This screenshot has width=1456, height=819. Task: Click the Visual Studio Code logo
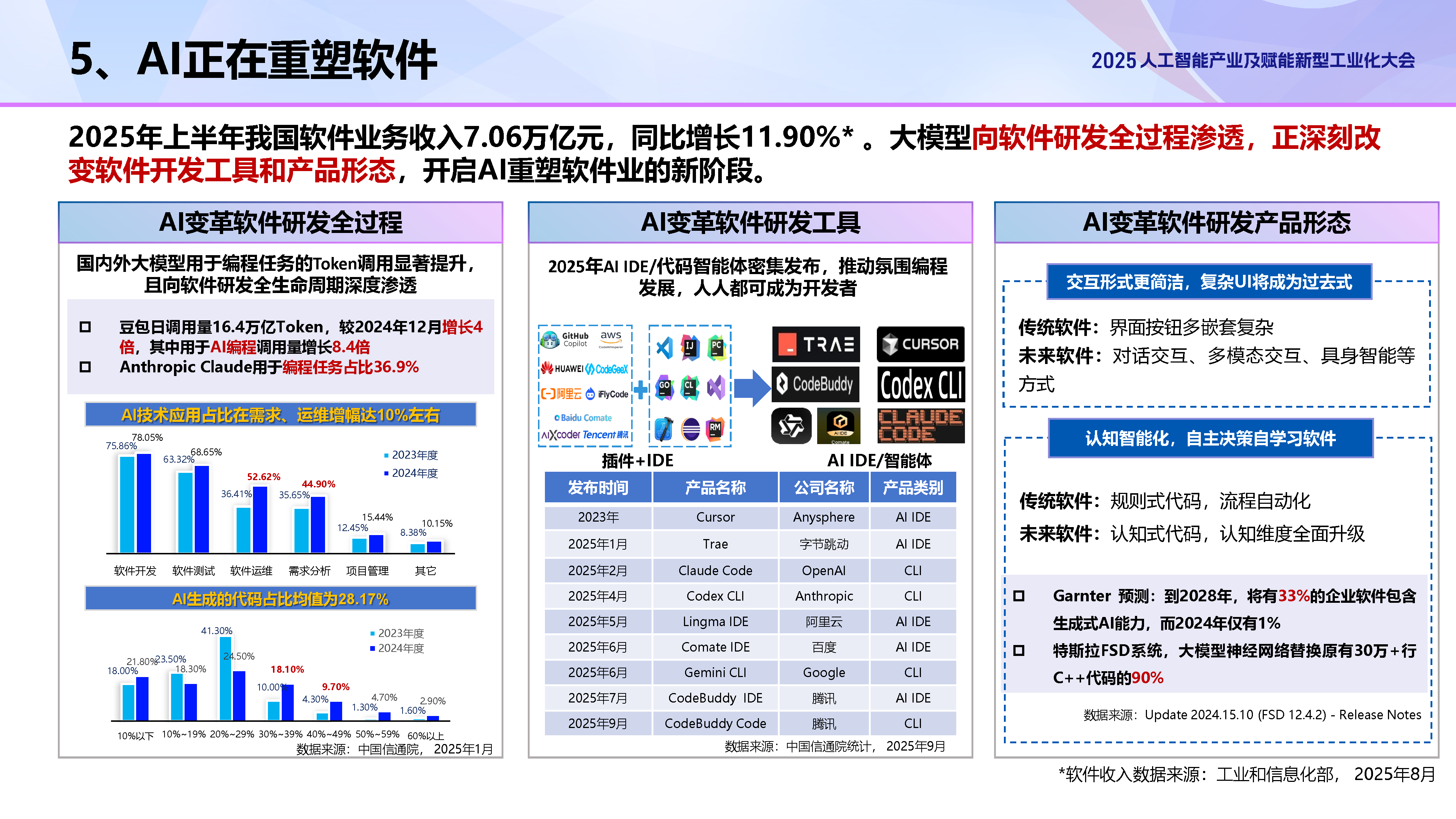point(665,347)
